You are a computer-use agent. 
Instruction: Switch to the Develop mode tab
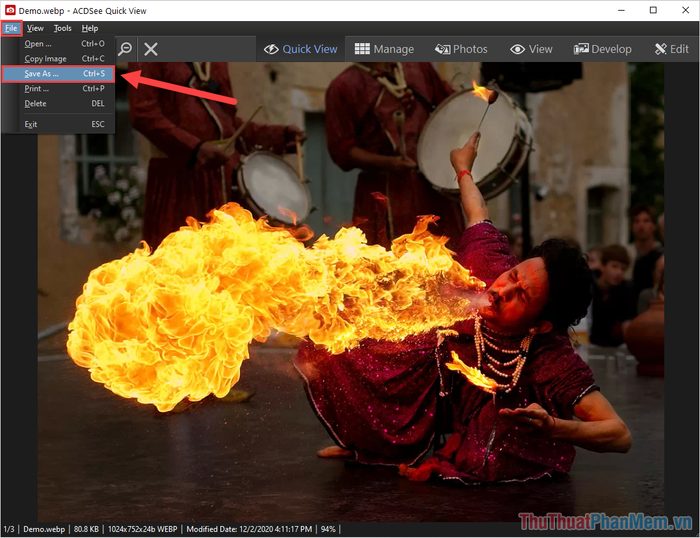(603, 49)
